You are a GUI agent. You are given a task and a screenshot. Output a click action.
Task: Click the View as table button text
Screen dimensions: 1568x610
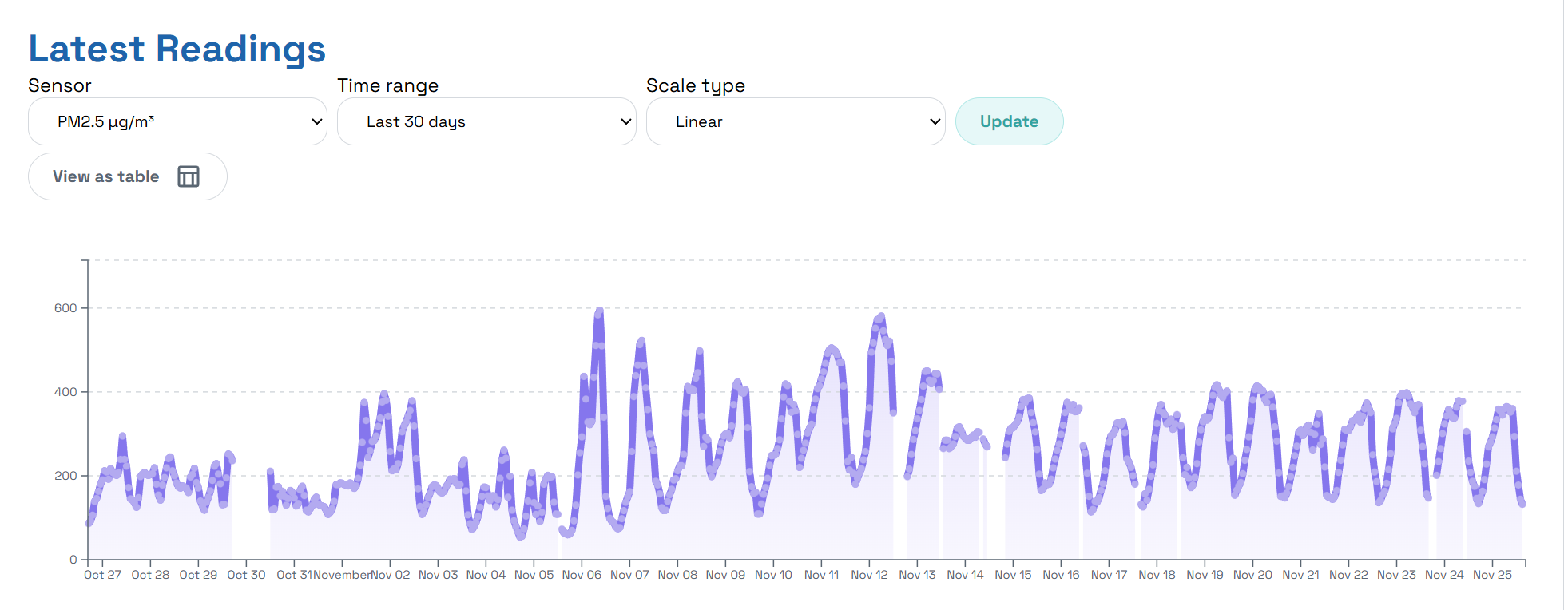(106, 176)
